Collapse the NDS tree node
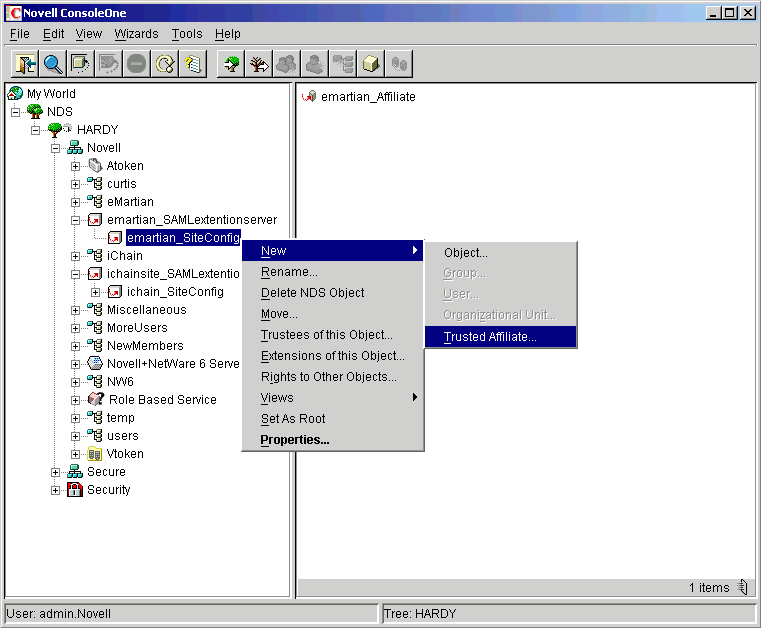The width and height of the screenshot is (761, 628). coord(16,112)
